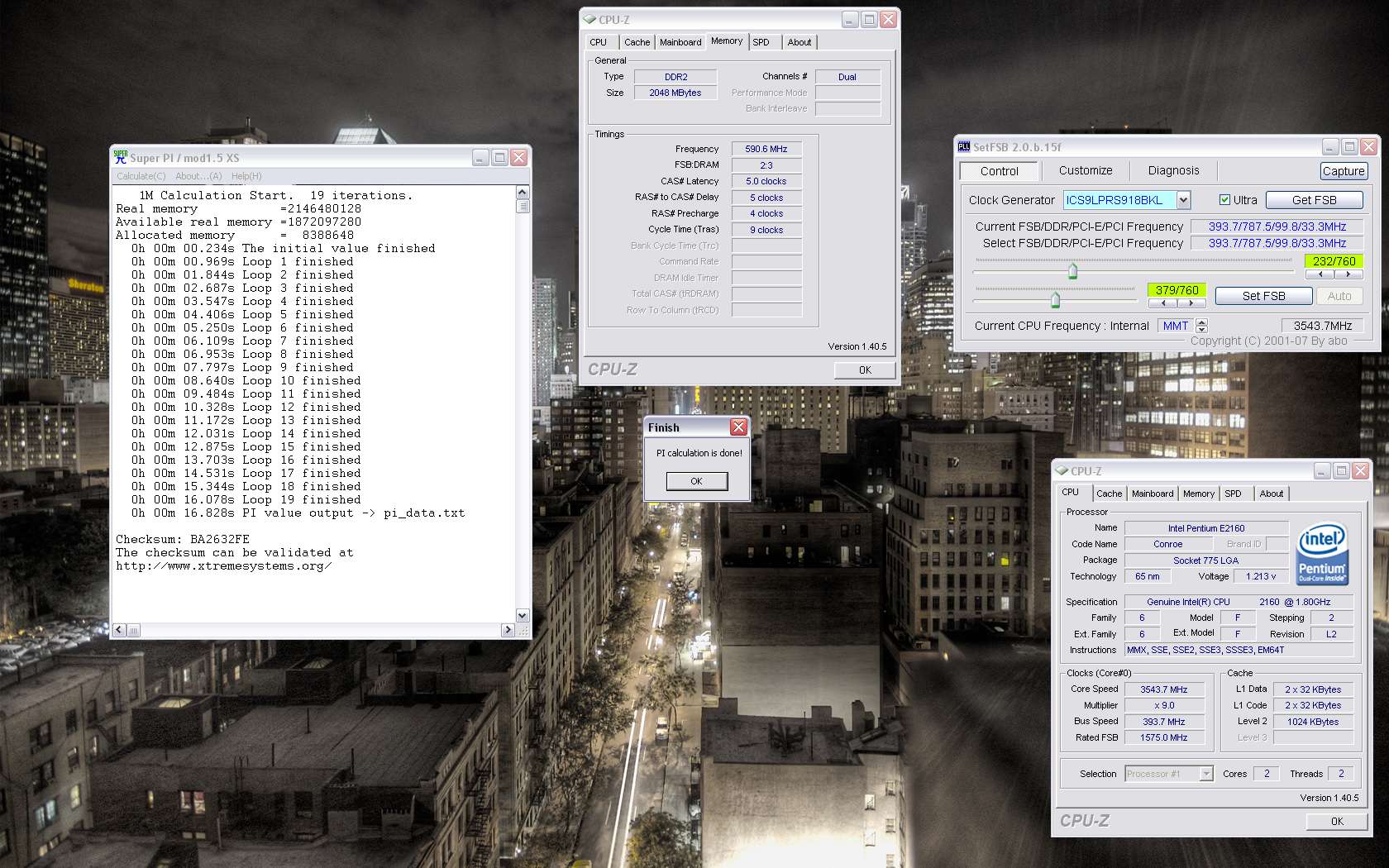
Task: Click Super PI vertical scrollbar down arrow
Action: pyautogui.click(x=523, y=615)
